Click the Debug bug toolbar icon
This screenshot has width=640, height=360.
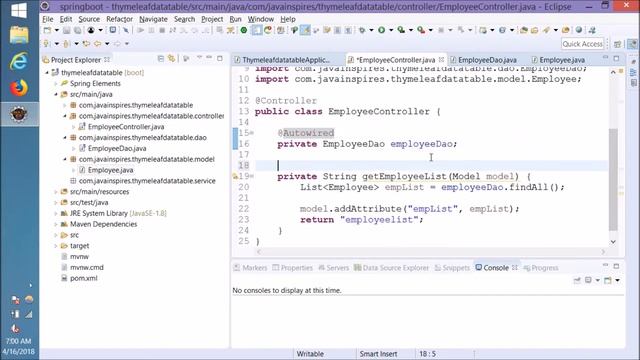pos(362,30)
